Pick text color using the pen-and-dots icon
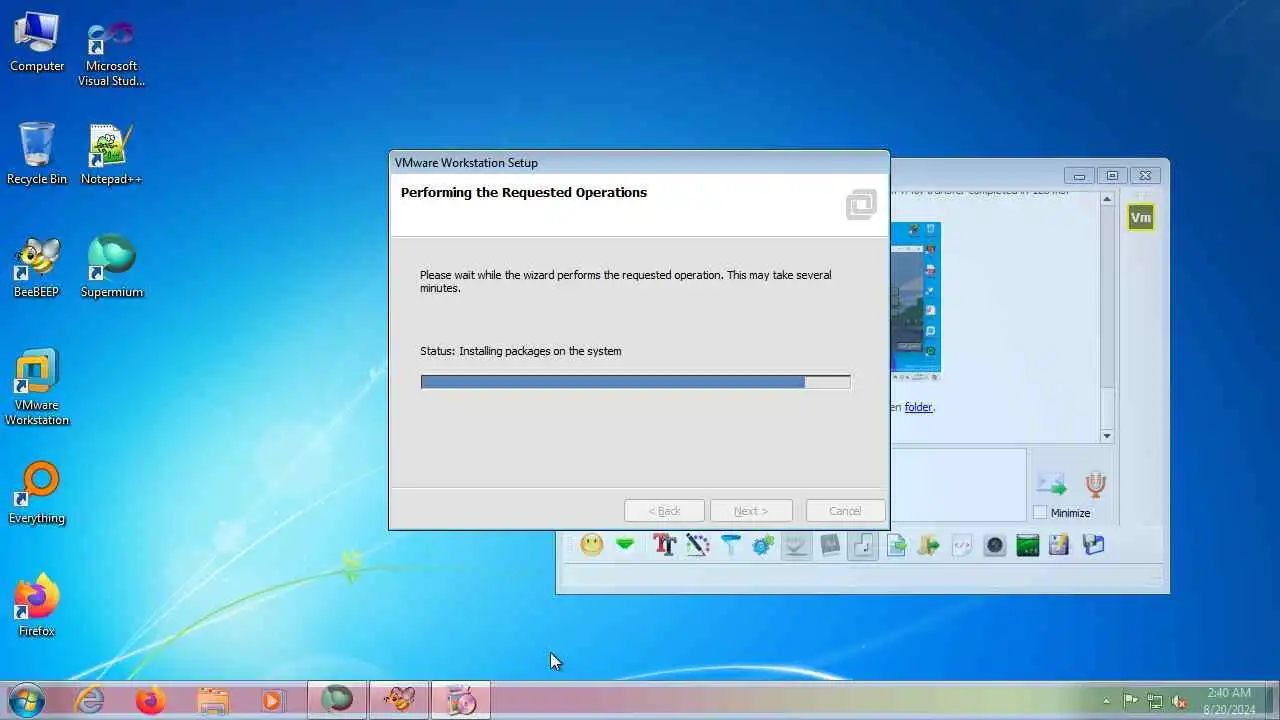 click(697, 545)
